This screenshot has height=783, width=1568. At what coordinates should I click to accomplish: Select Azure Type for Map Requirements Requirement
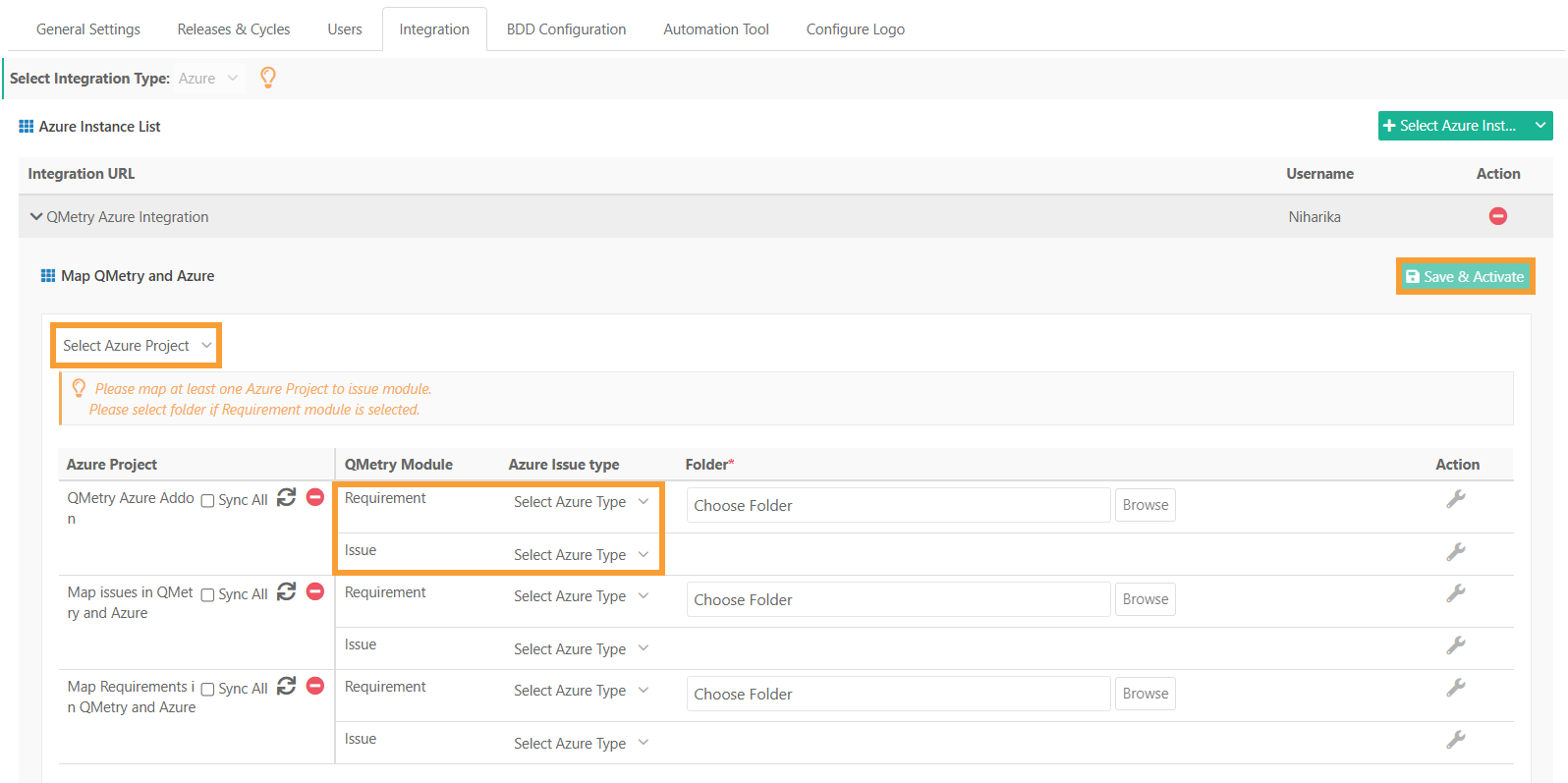(582, 691)
